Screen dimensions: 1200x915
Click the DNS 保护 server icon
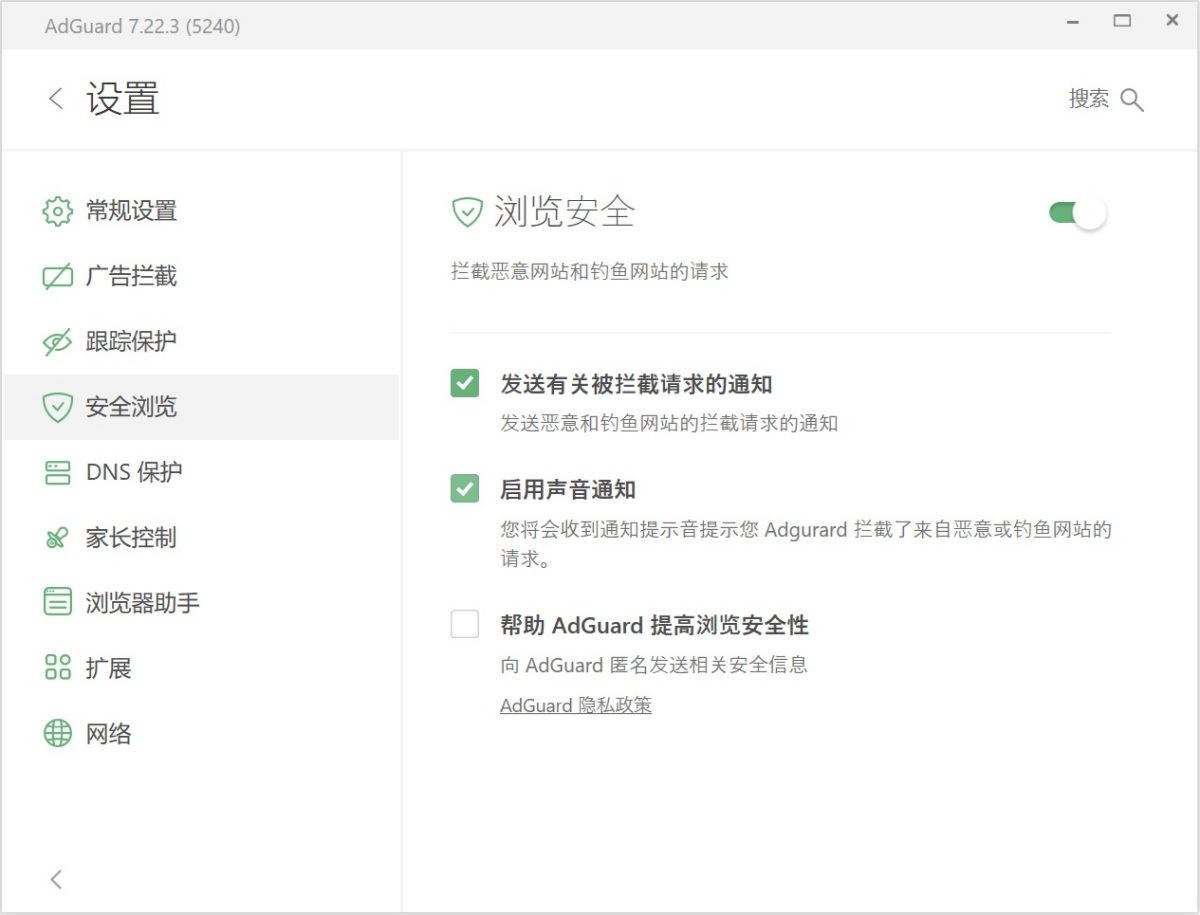tap(58, 473)
